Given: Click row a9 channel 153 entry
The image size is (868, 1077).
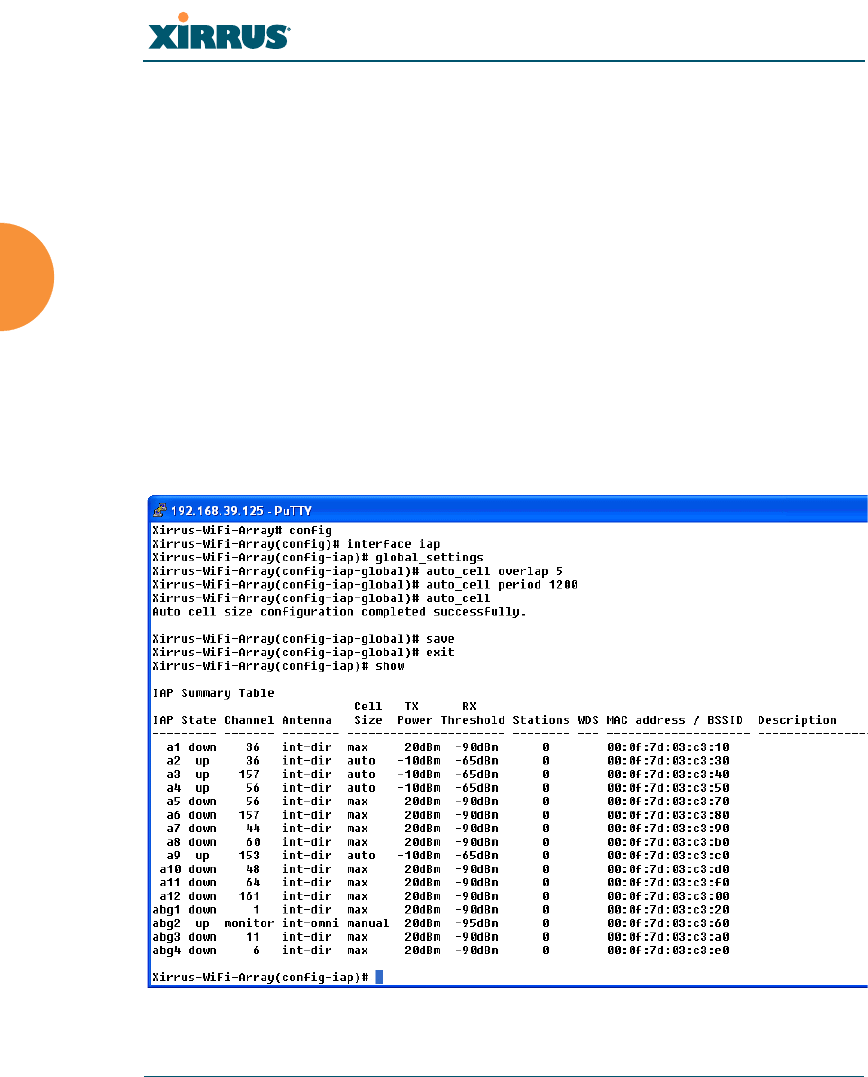Looking at the screenshot, I should pyautogui.click(x=249, y=856).
